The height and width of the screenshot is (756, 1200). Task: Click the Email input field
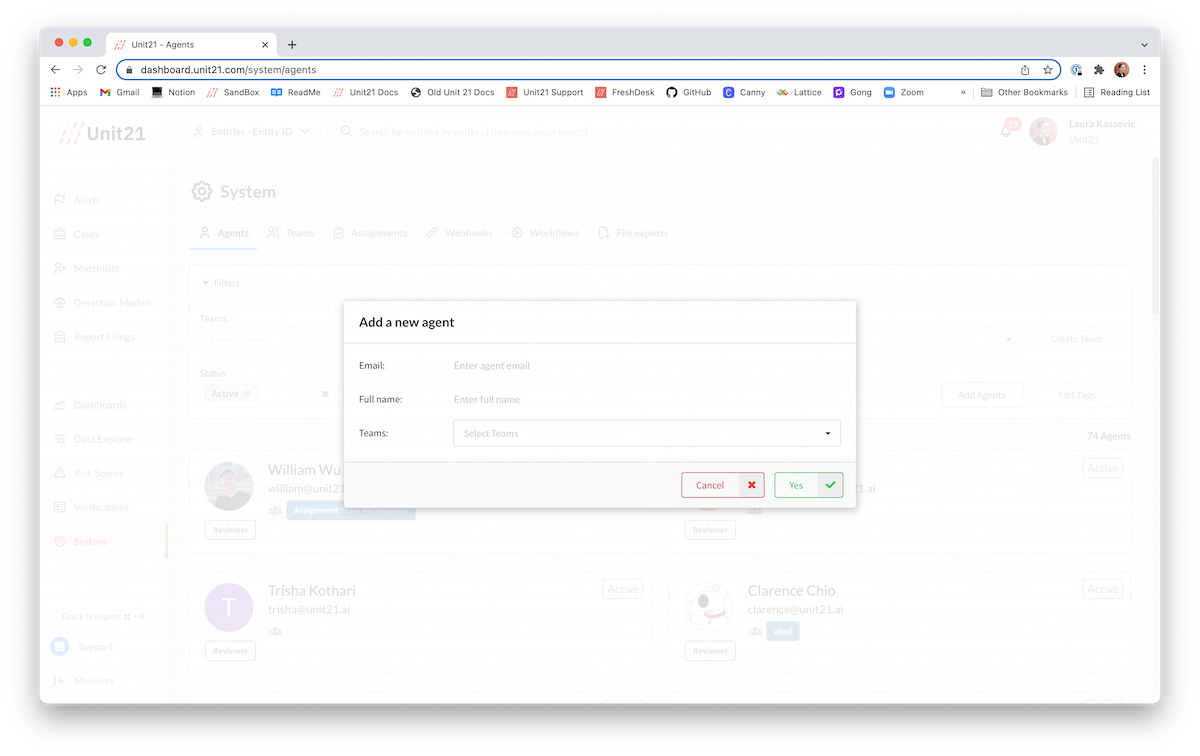pyautogui.click(x=646, y=366)
